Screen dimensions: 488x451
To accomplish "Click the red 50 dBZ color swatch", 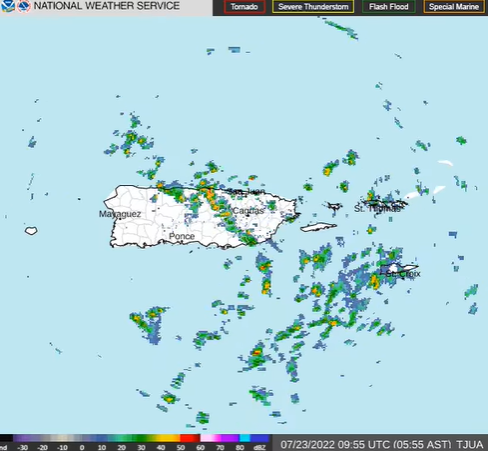I will pos(190,438).
